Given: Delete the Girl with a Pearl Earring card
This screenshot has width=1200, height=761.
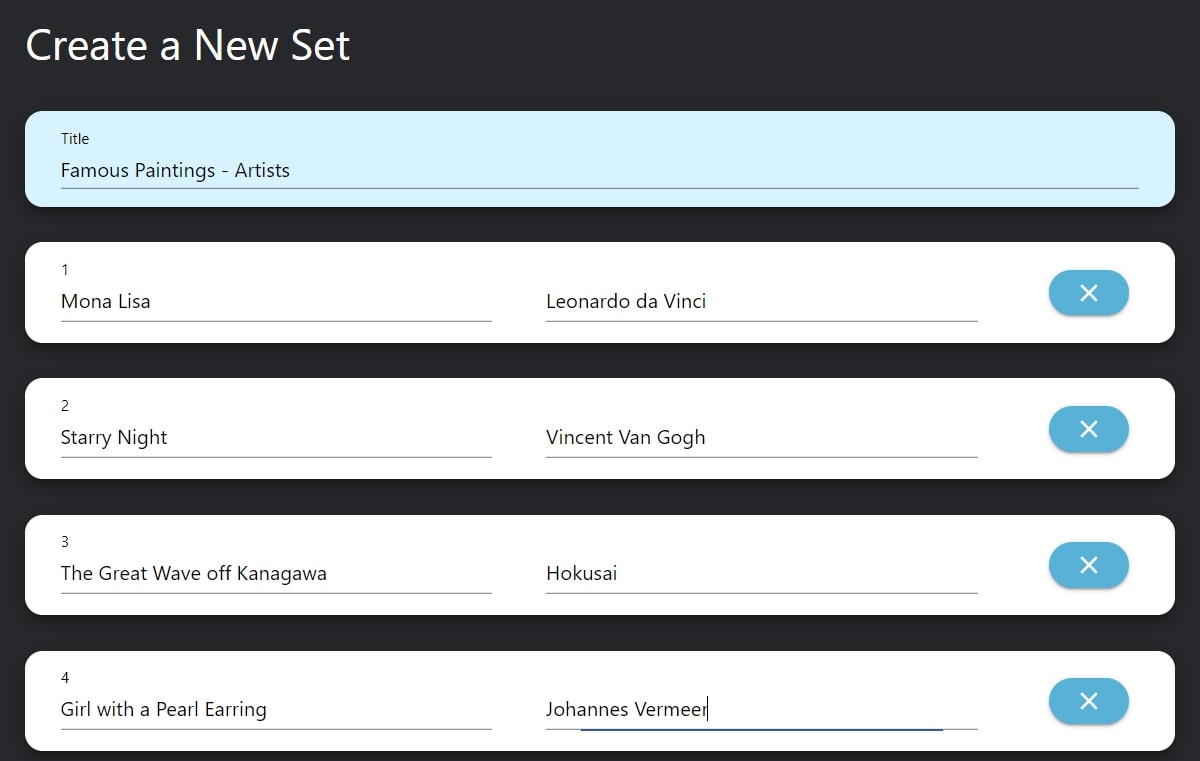Looking at the screenshot, I should click(x=1088, y=701).
